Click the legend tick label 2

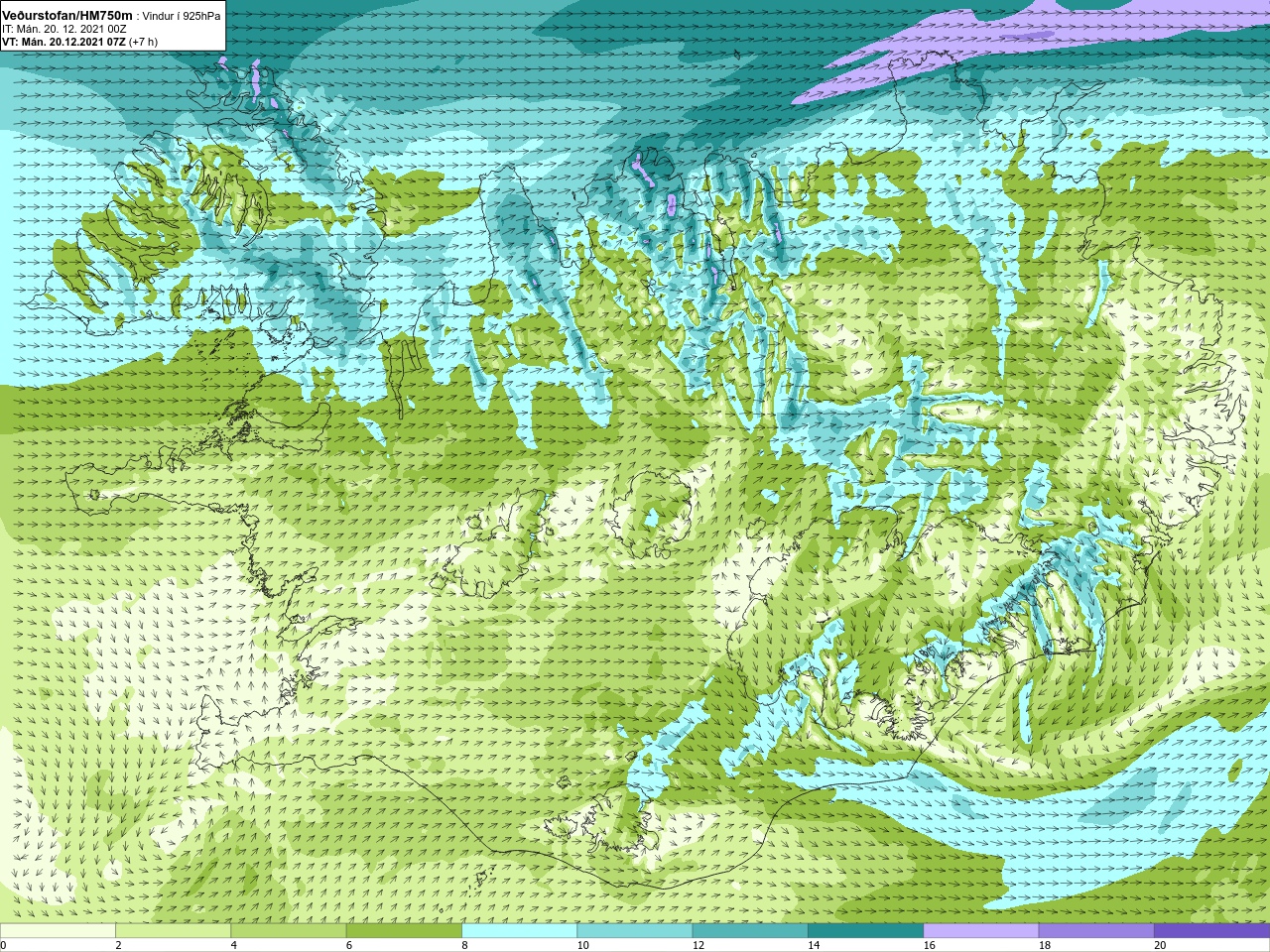point(118,945)
